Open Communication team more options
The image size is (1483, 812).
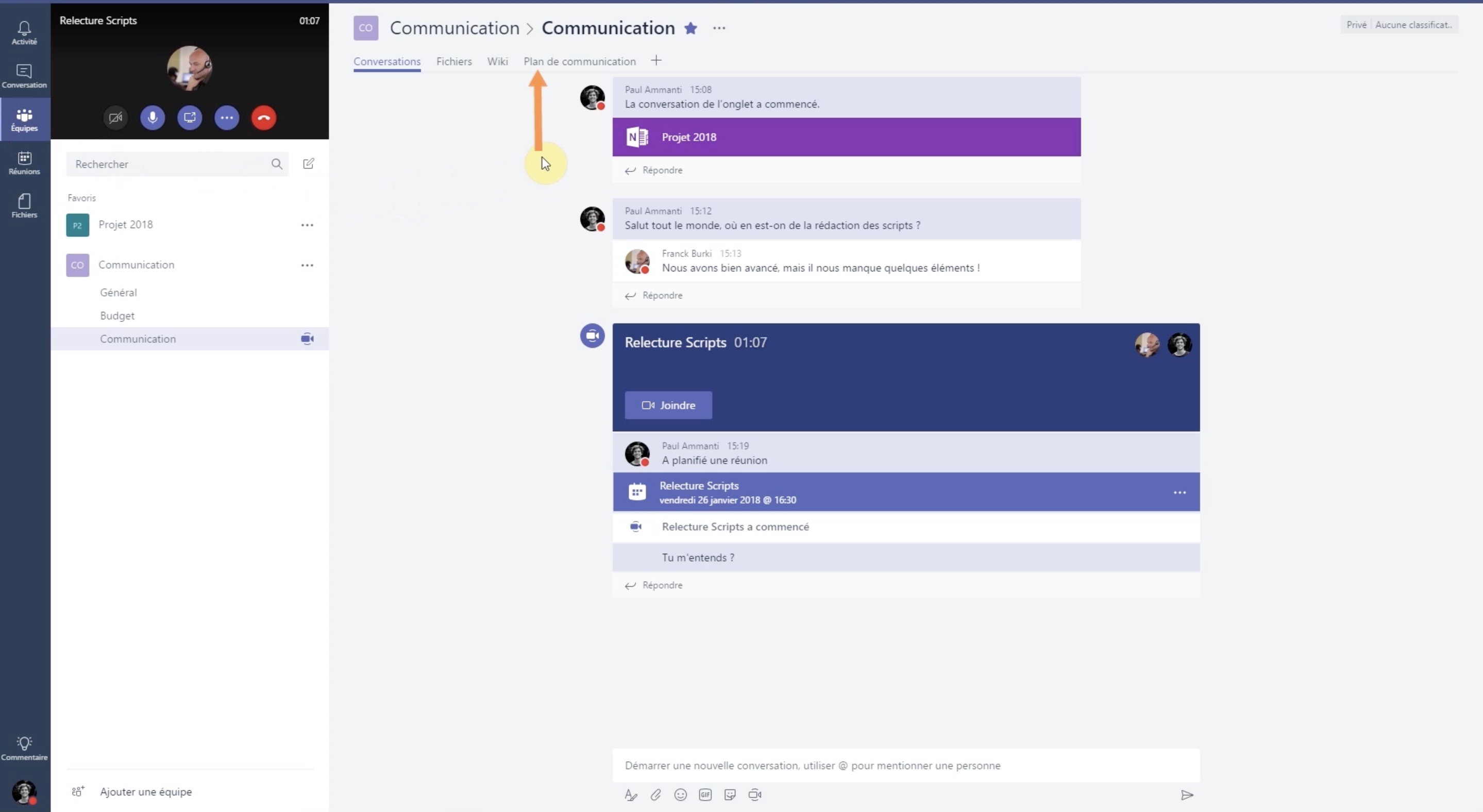308,265
